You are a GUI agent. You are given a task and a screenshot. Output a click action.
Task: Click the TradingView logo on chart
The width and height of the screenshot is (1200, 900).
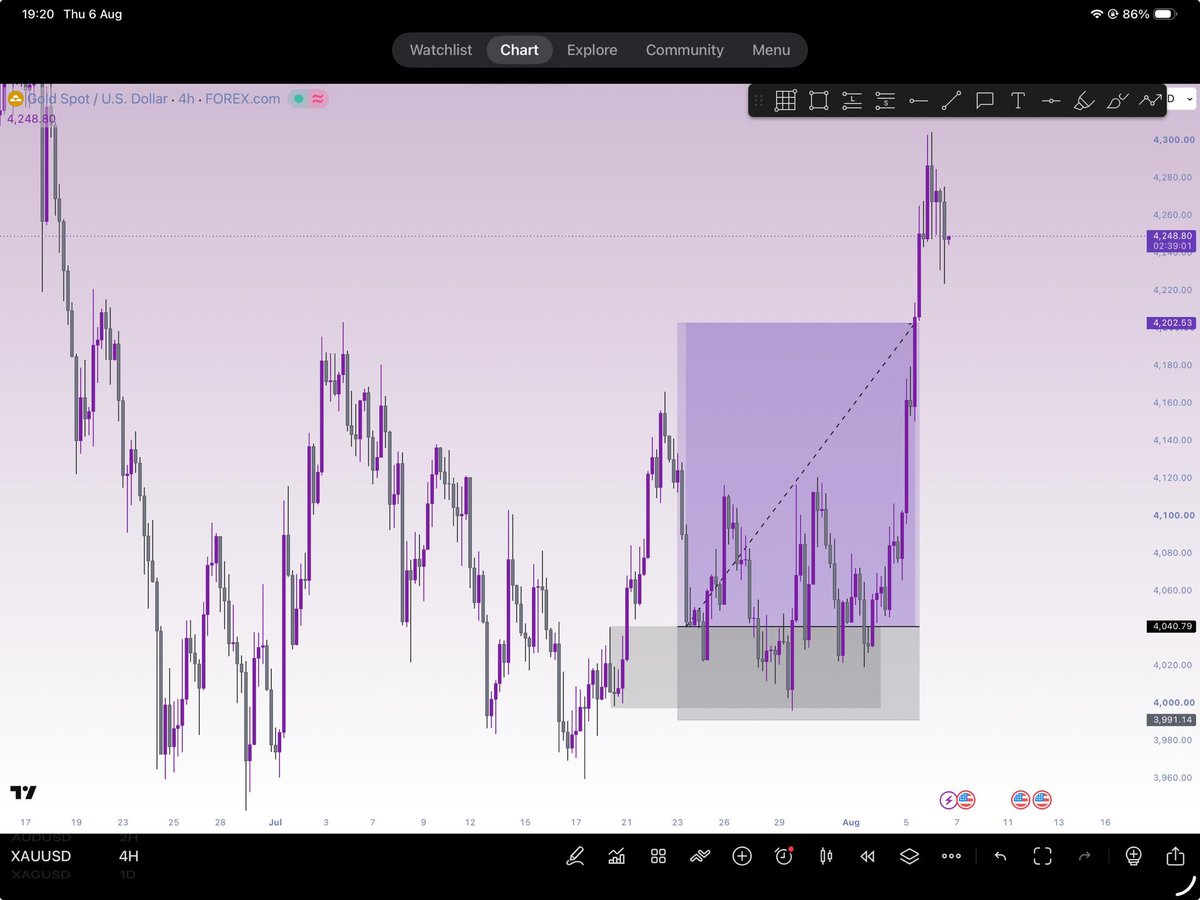point(24,792)
